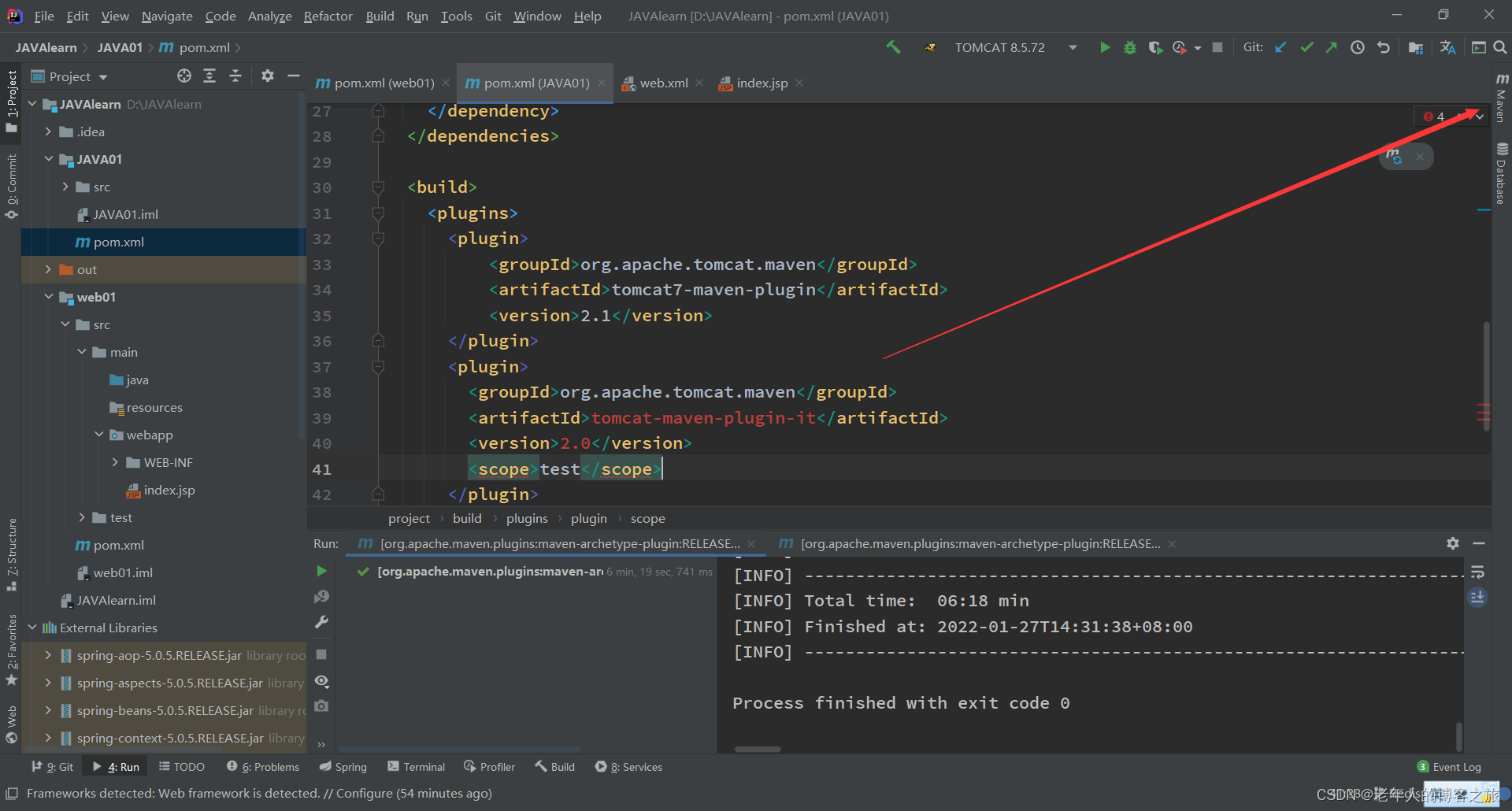
Task: Rerun the Maven task in the Run panel
Action: [x=321, y=571]
